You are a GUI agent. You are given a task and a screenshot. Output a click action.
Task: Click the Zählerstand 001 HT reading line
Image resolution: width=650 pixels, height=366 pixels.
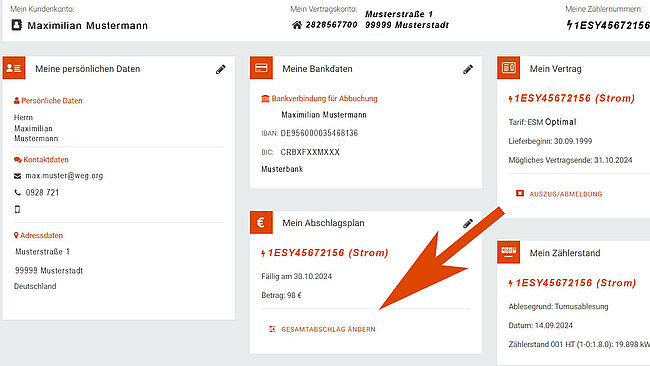pos(579,344)
